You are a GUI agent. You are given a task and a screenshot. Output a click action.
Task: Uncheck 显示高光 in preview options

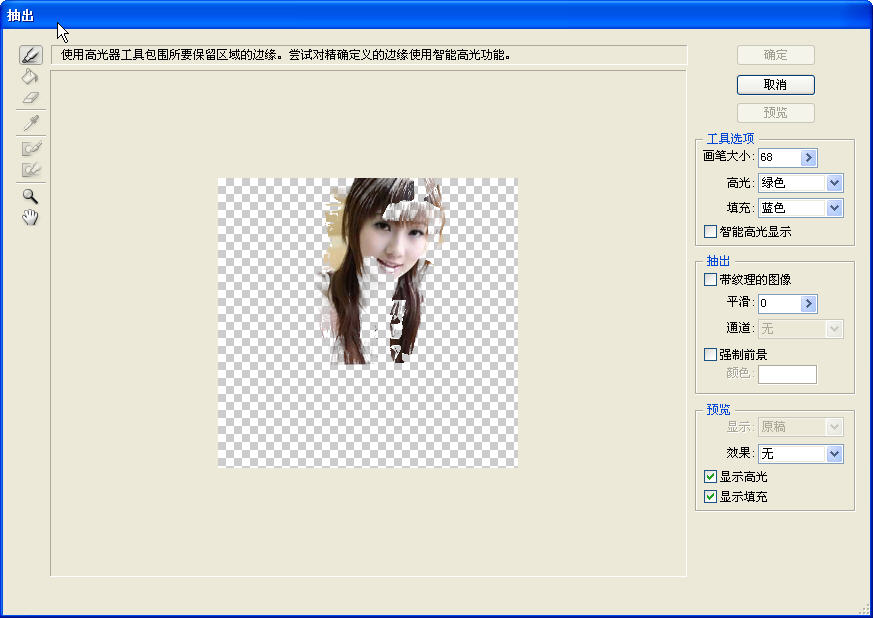coord(710,477)
